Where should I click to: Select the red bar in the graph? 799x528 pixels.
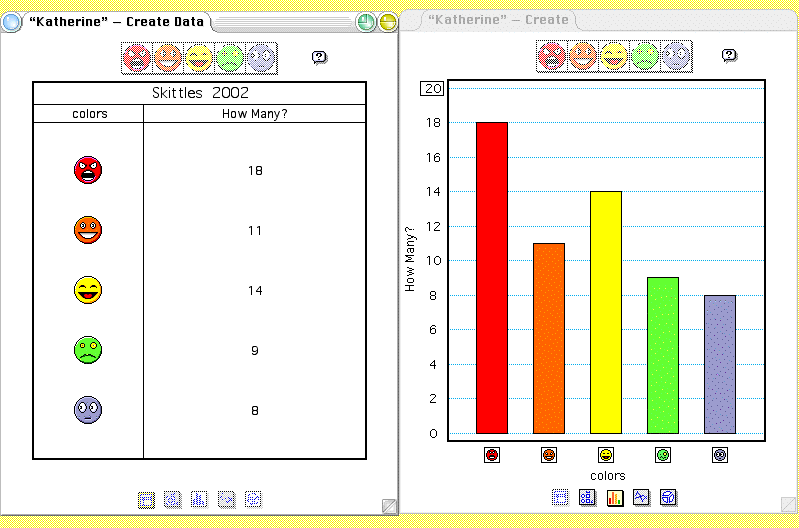492,278
